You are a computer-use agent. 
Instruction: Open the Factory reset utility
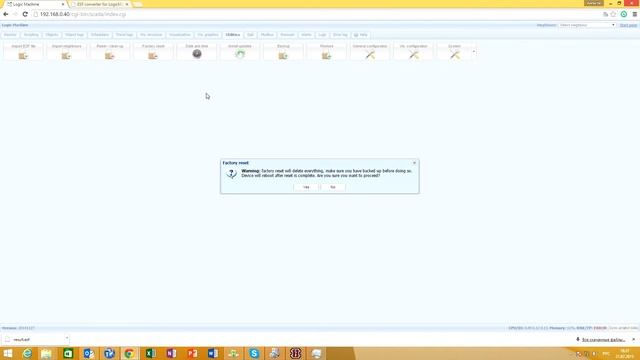153,52
